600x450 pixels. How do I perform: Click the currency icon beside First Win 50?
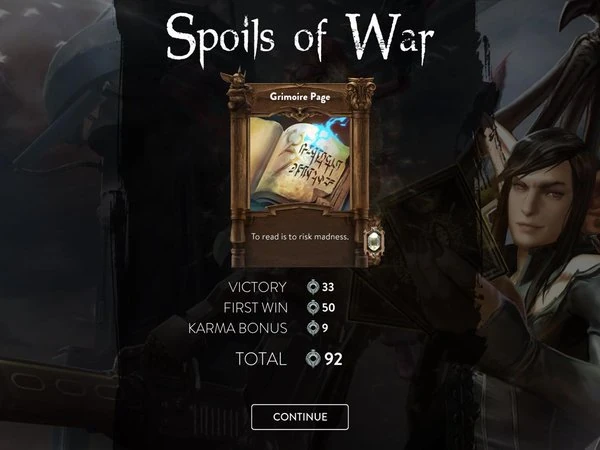[x=313, y=307]
